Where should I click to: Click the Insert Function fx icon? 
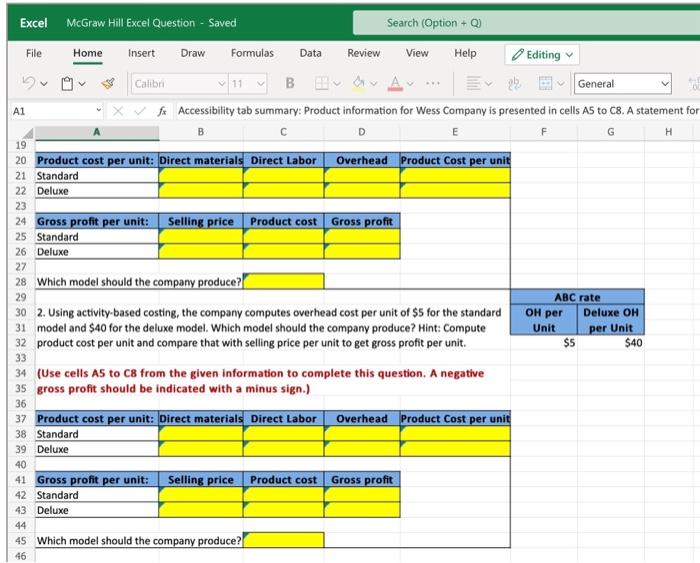[162, 111]
